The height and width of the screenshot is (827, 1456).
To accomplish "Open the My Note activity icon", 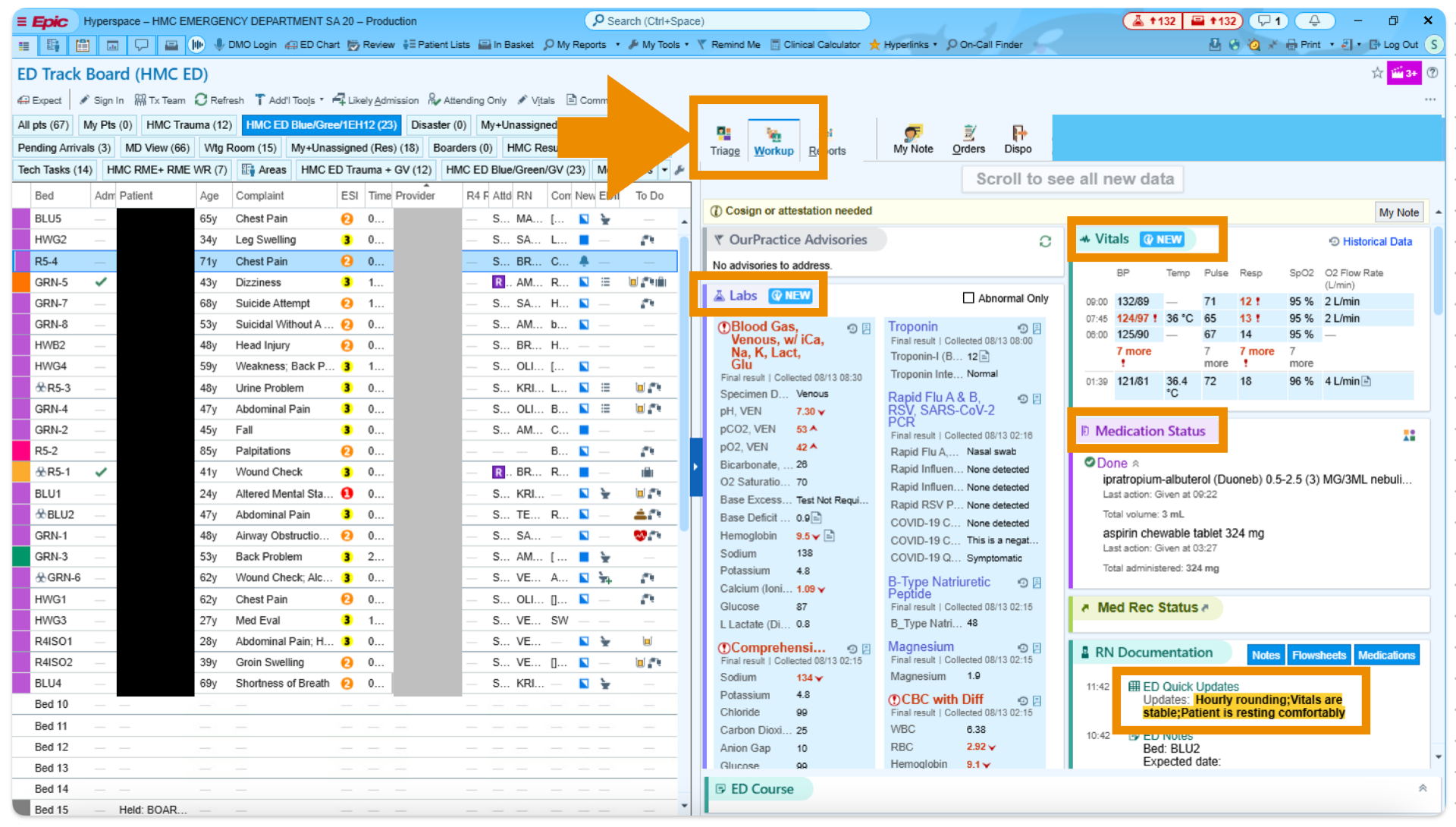I will pyautogui.click(x=913, y=140).
